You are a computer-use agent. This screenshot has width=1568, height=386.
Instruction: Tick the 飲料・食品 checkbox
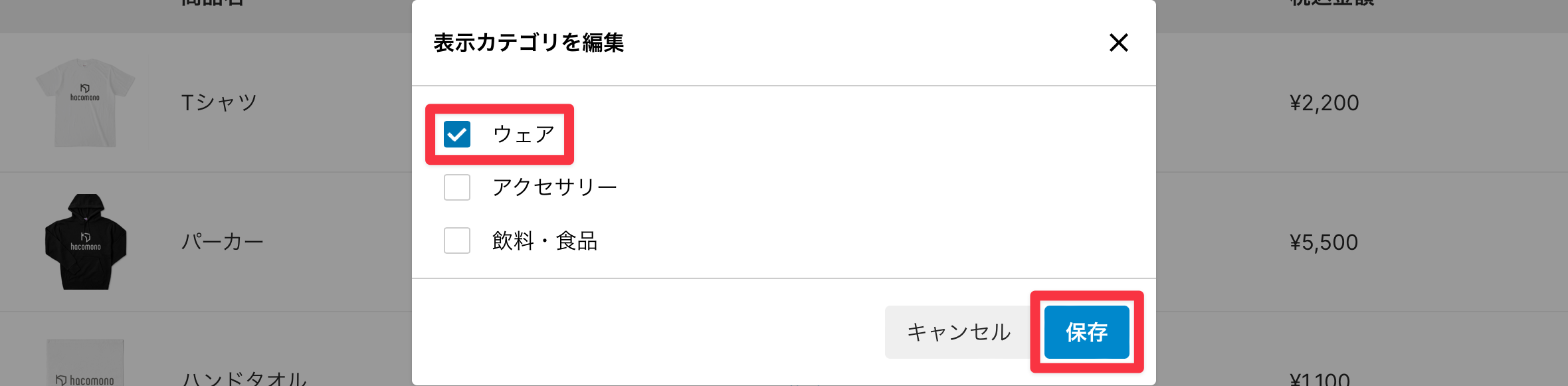click(457, 241)
